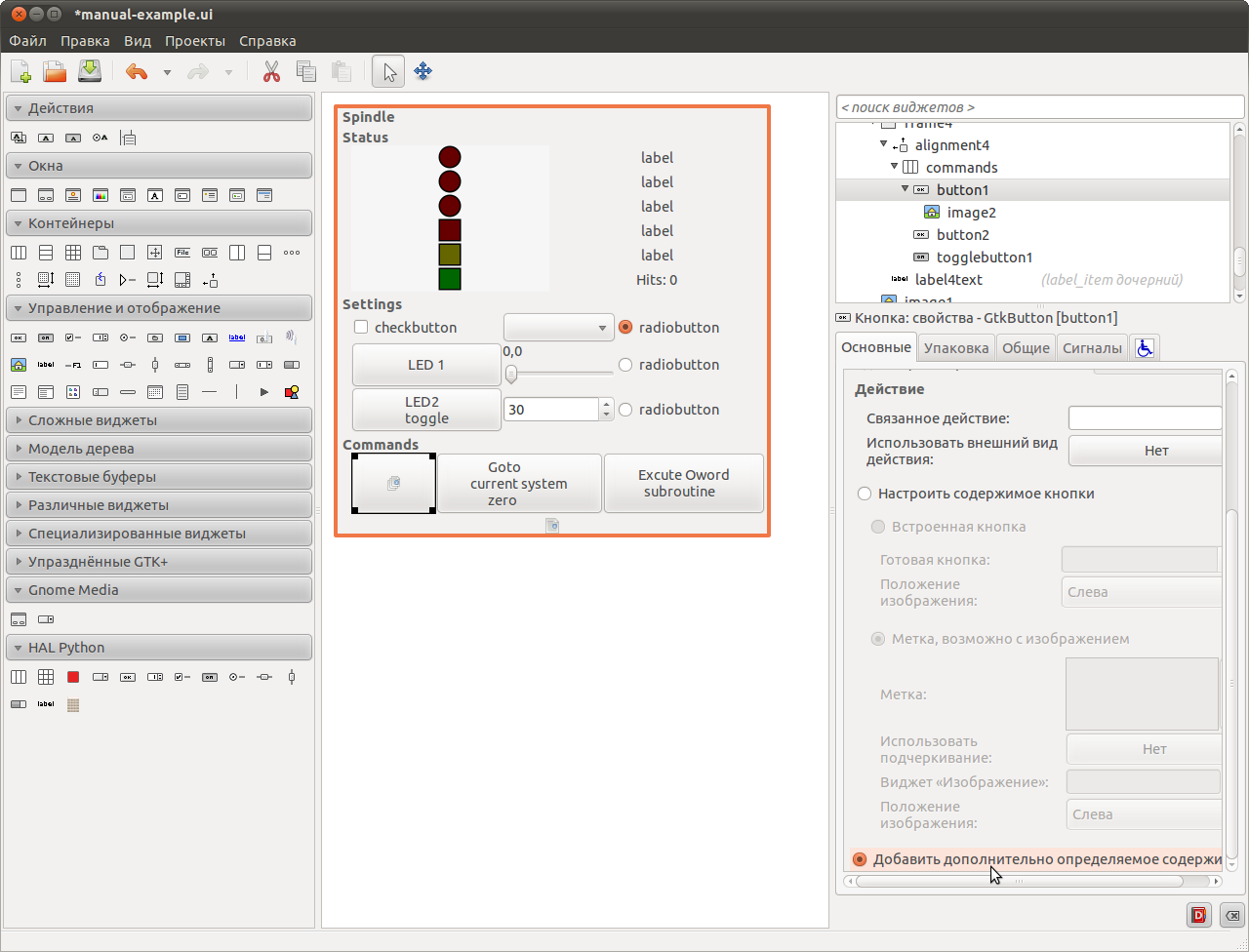Switch to the accessibility tab with wheelchair icon
Viewport: 1249px width, 952px height.
[x=1144, y=347]
